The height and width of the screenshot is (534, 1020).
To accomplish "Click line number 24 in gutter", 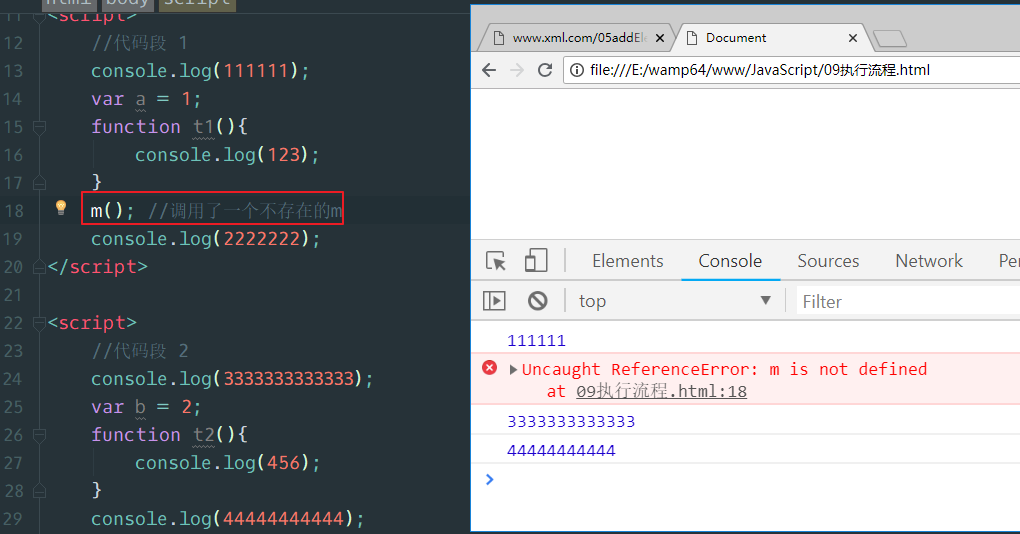I will [13, 379].
